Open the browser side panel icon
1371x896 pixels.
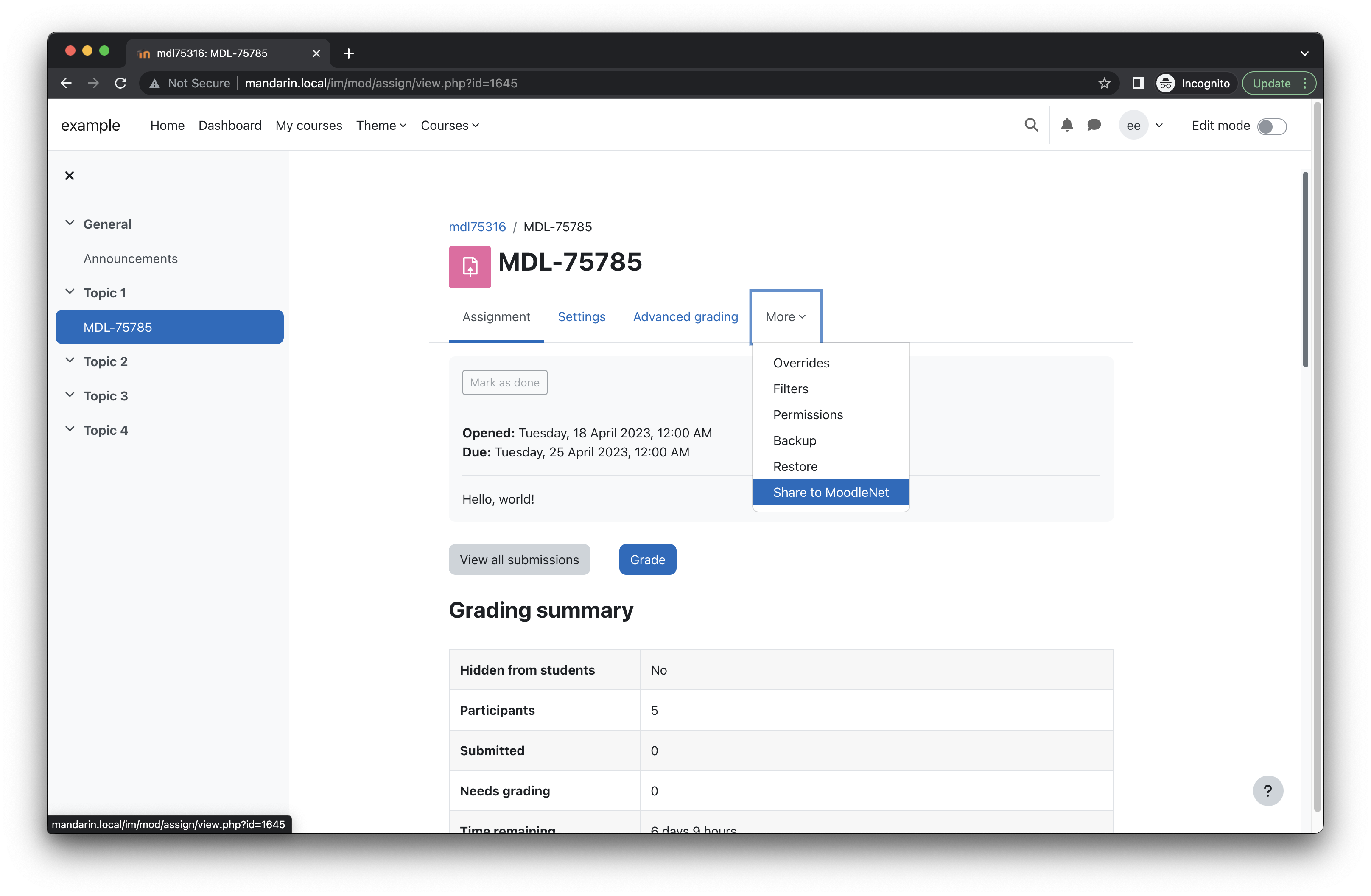[x=1138, y=83]
